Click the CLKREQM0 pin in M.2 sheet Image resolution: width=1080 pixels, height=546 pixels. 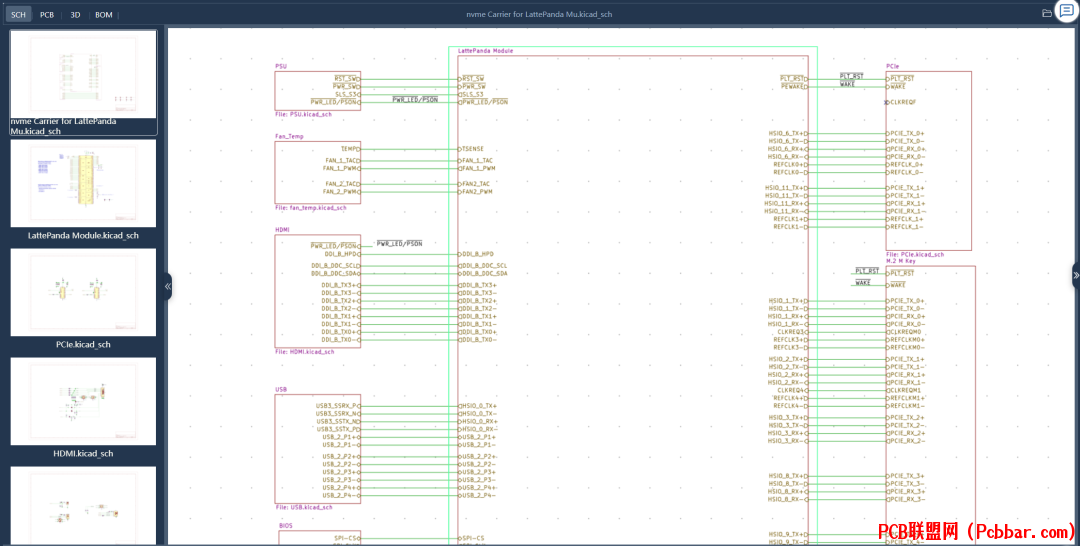click(x=904, y=332)
